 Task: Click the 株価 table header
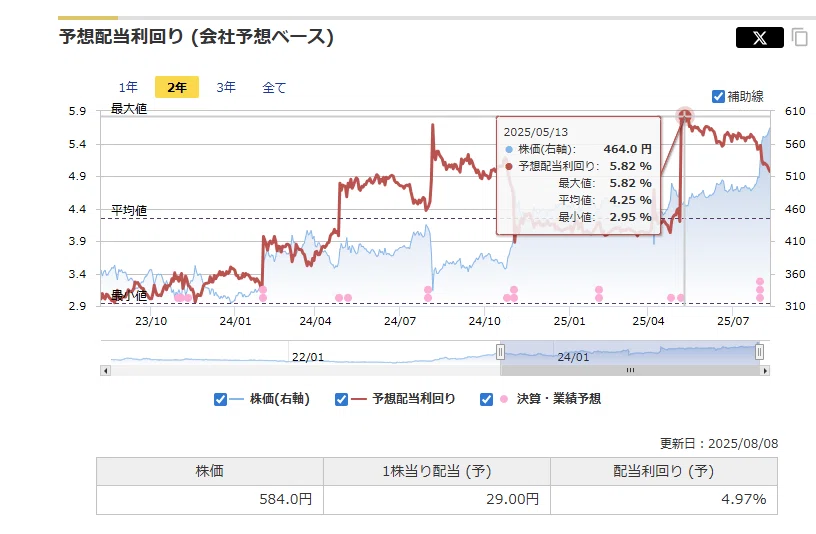pos(210,472)
